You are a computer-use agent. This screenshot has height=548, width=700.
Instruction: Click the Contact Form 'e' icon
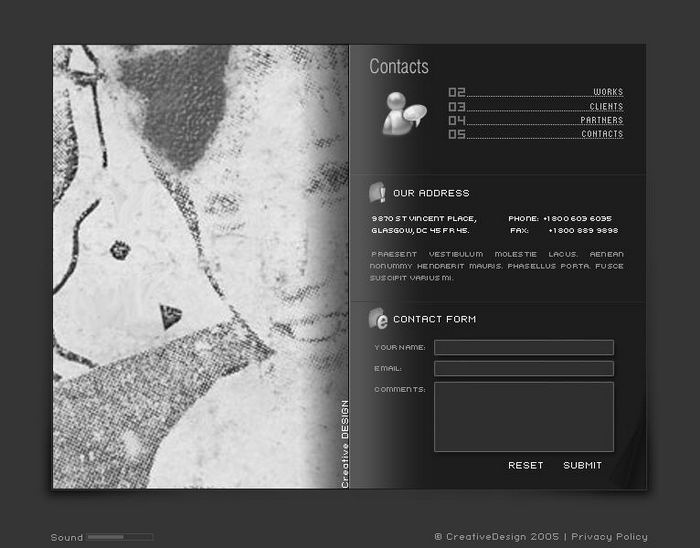click(378, 319)
